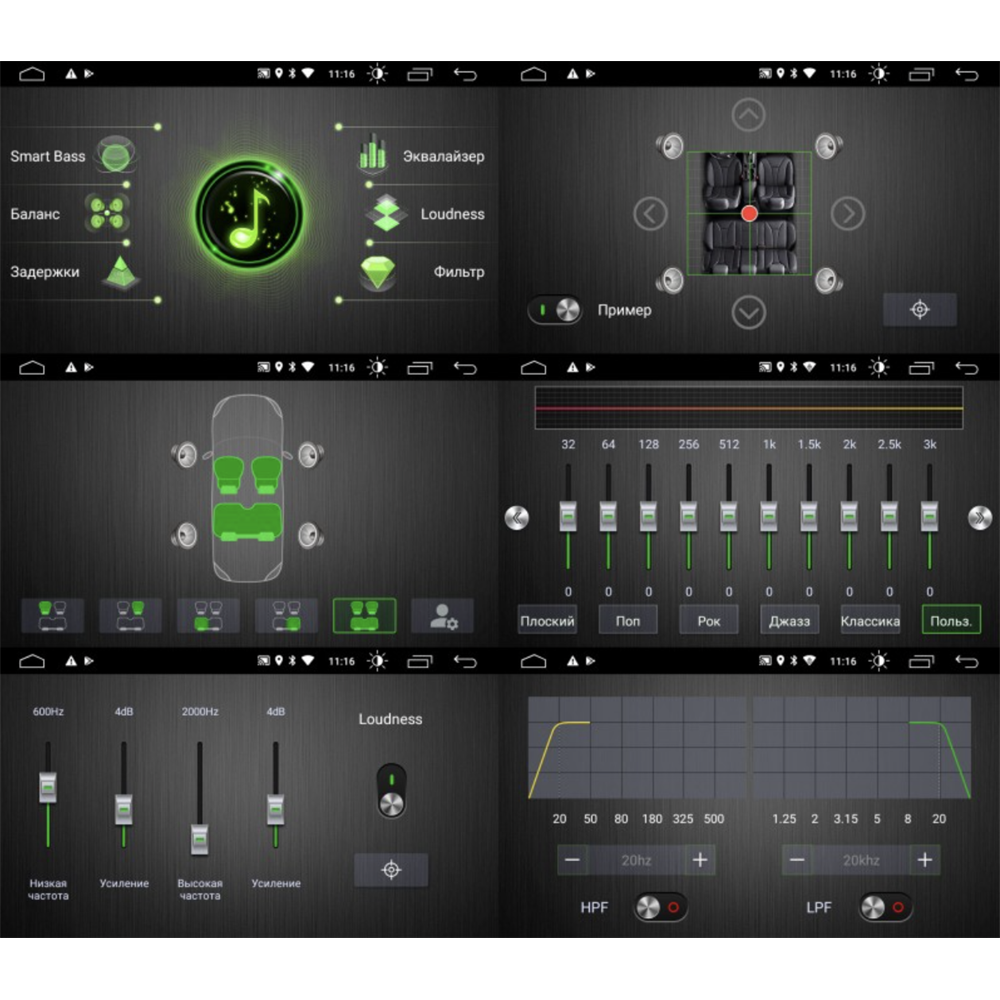
Task: Toggle the Loudness on/off switch
Action: tap(391, 791)
